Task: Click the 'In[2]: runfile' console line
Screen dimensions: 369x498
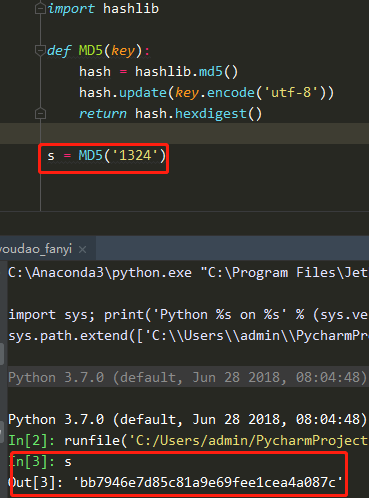Action: tap(188, 441)
